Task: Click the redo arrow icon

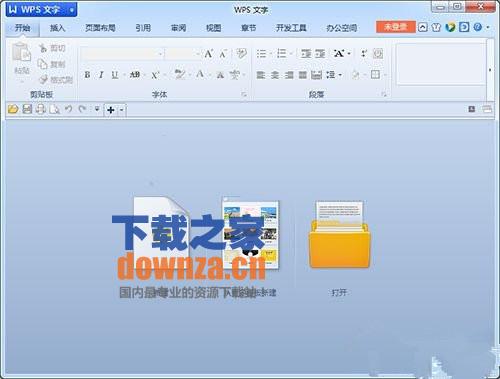Action: tap(82, 109)
